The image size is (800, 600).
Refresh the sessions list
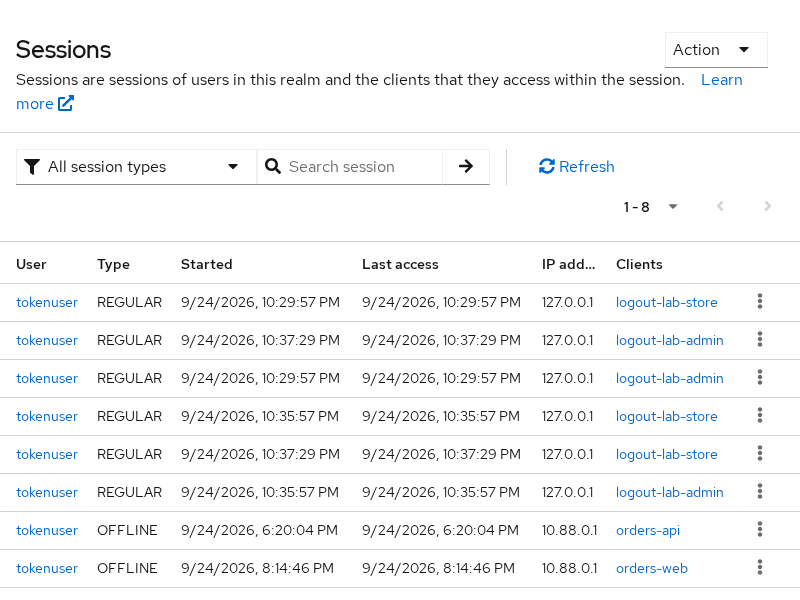click(x=577, y=166)
